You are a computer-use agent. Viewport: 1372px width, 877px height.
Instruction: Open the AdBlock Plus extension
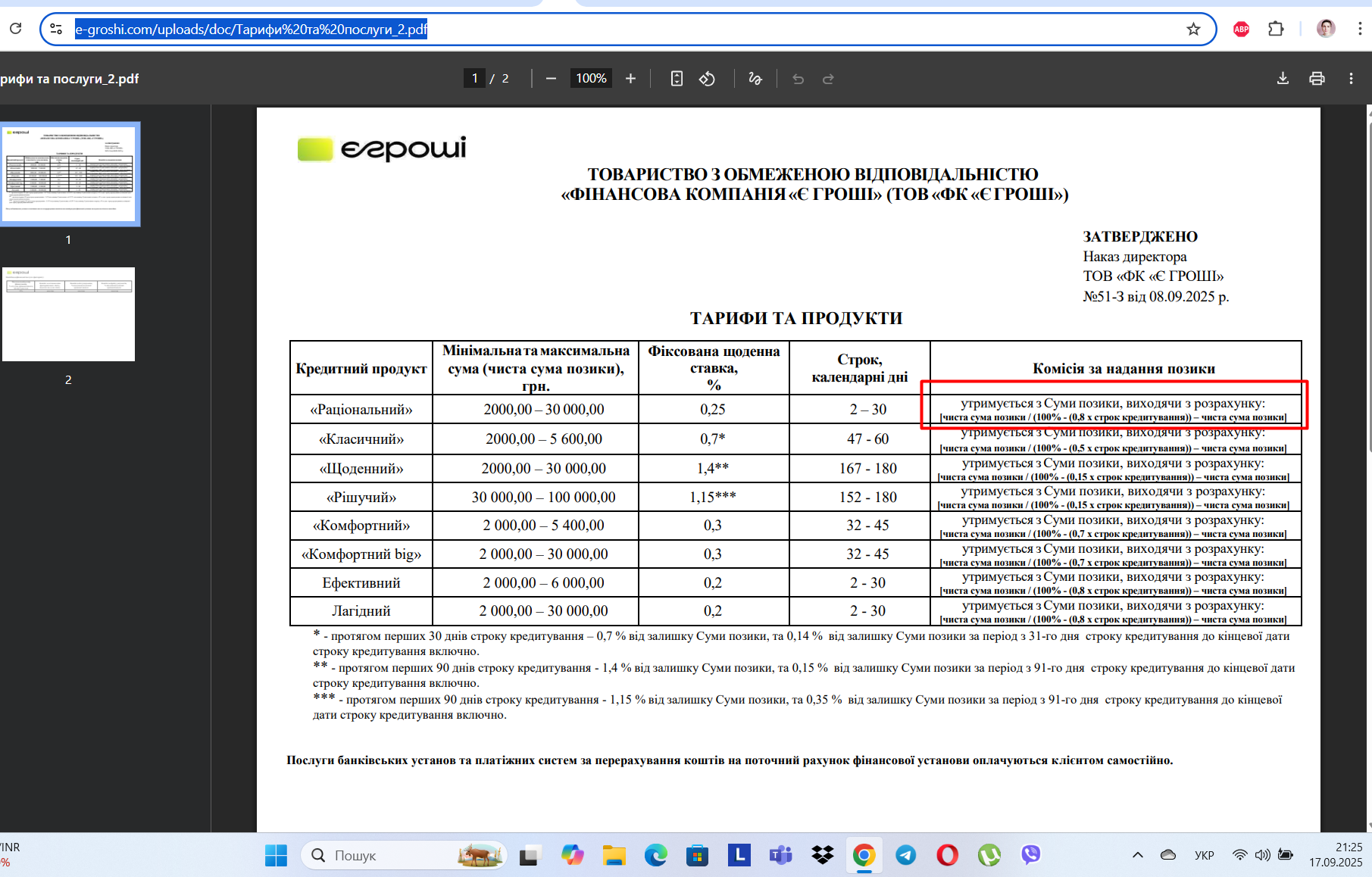click(1241, 29)
